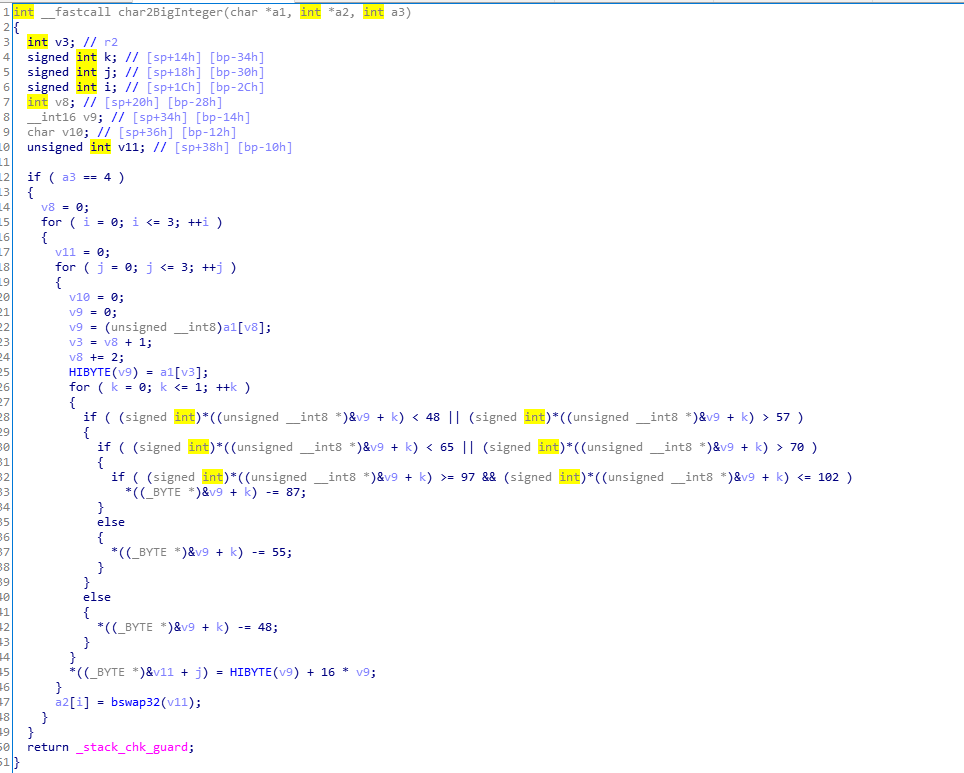Click the [sp+18h] stack offset comment

click(174, 73)
